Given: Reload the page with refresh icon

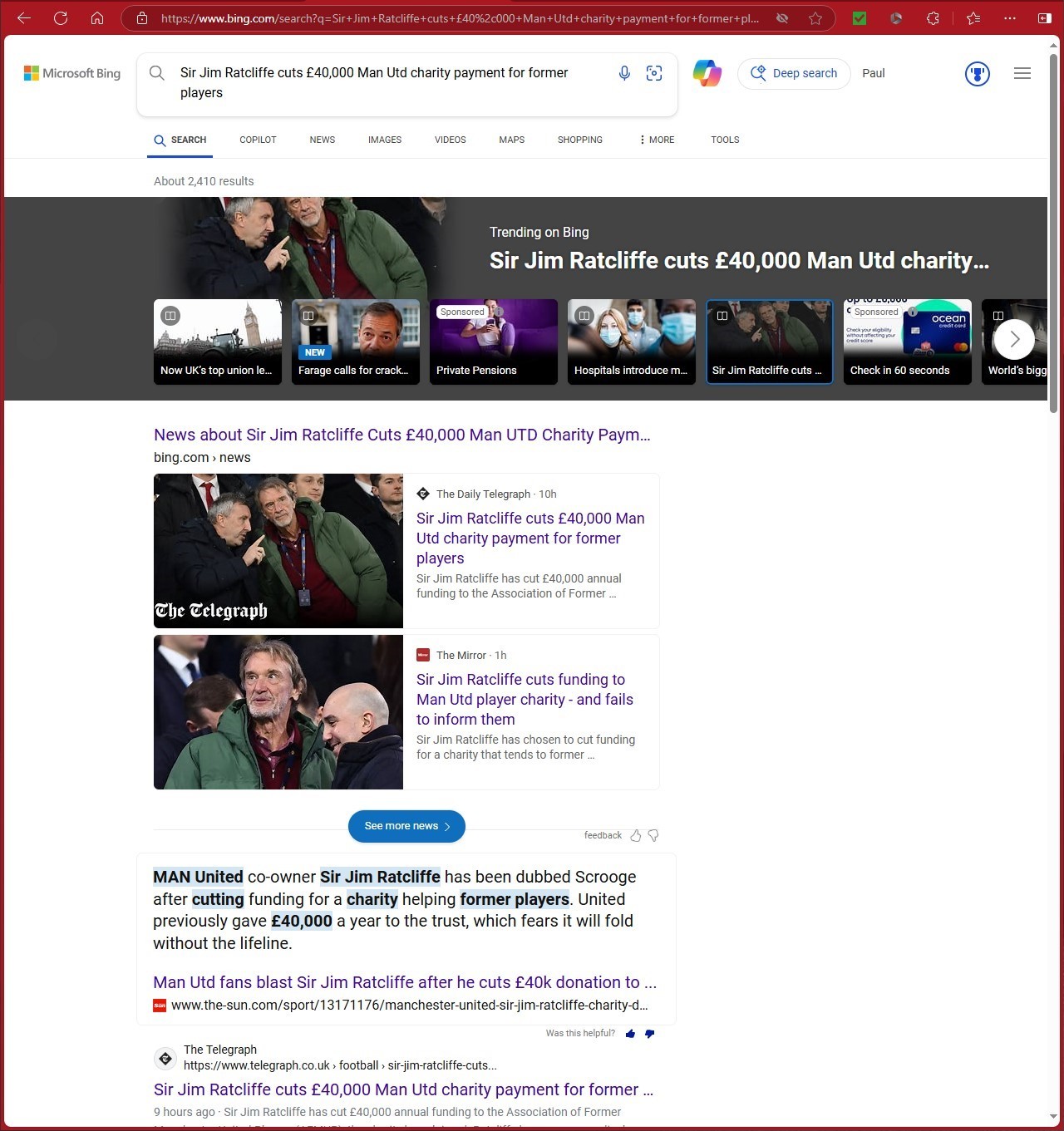Looking at the screenshot, I should tap(61, 17).
